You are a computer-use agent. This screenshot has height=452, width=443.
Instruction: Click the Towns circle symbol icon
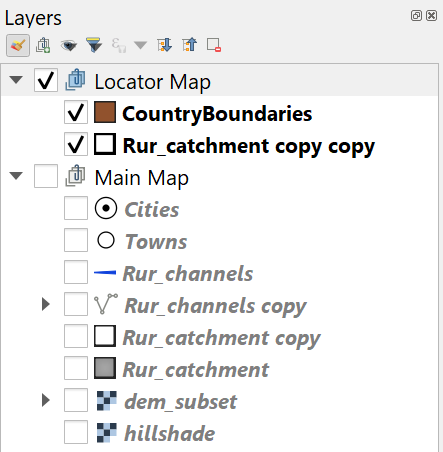[x=106, y=240]
